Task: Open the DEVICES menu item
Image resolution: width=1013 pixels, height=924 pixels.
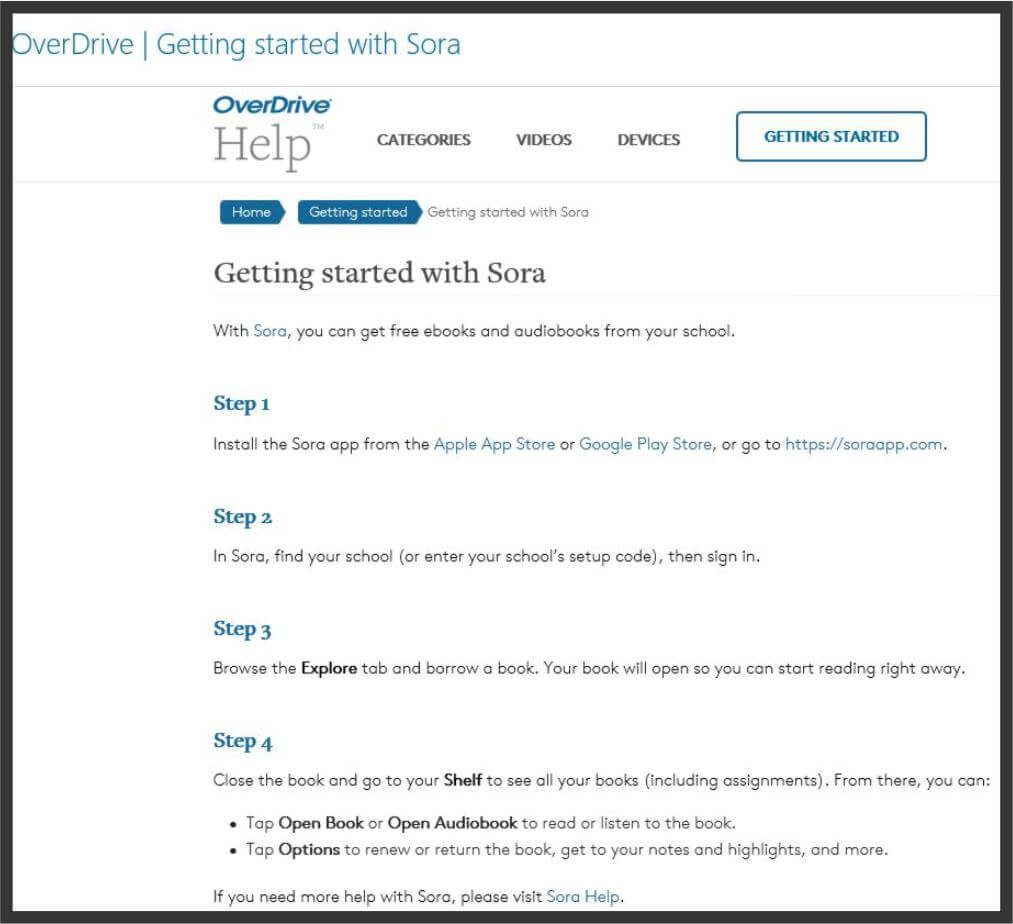Action: click(649, 140)
